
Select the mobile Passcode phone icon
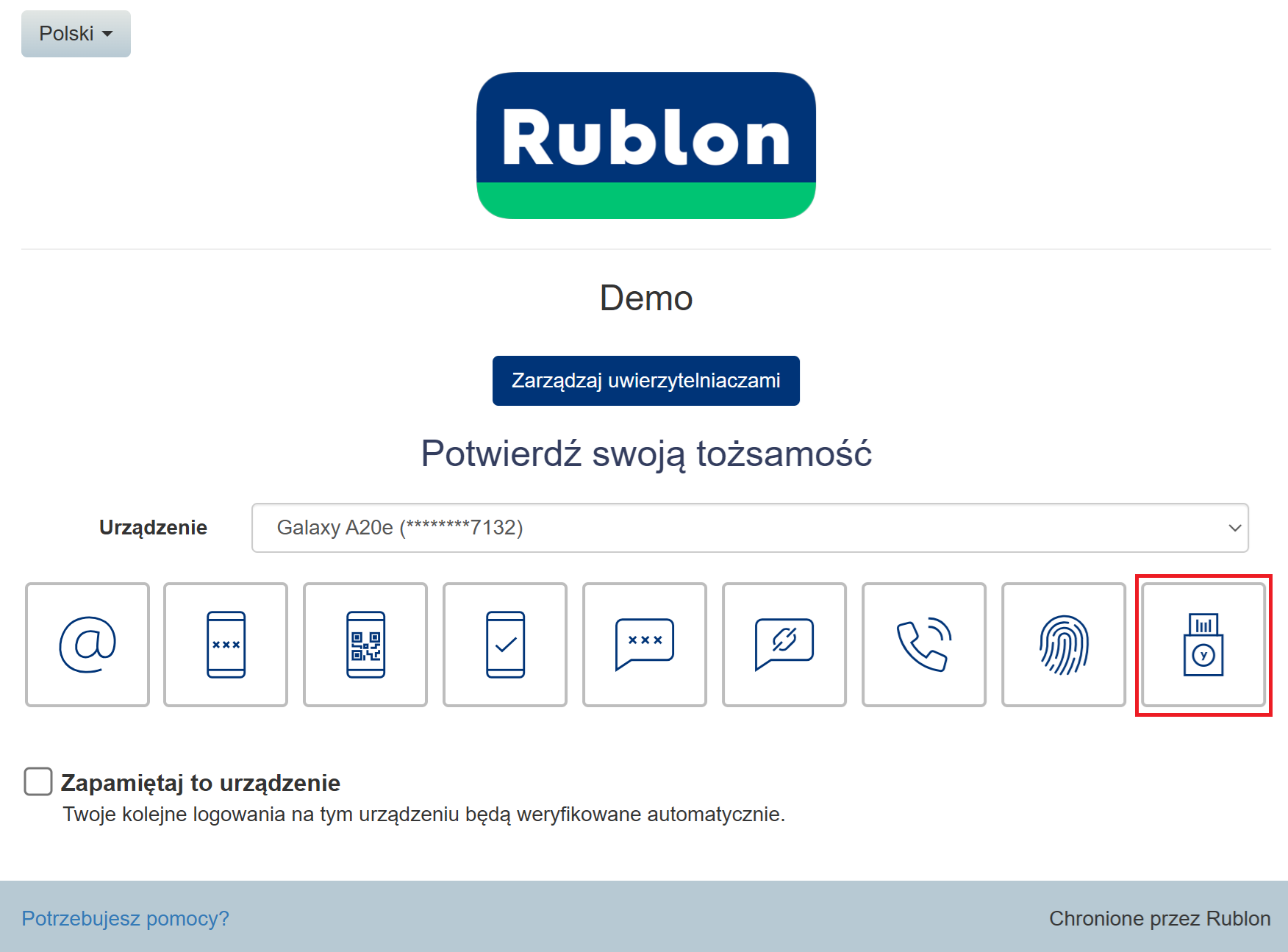point(226,645)
